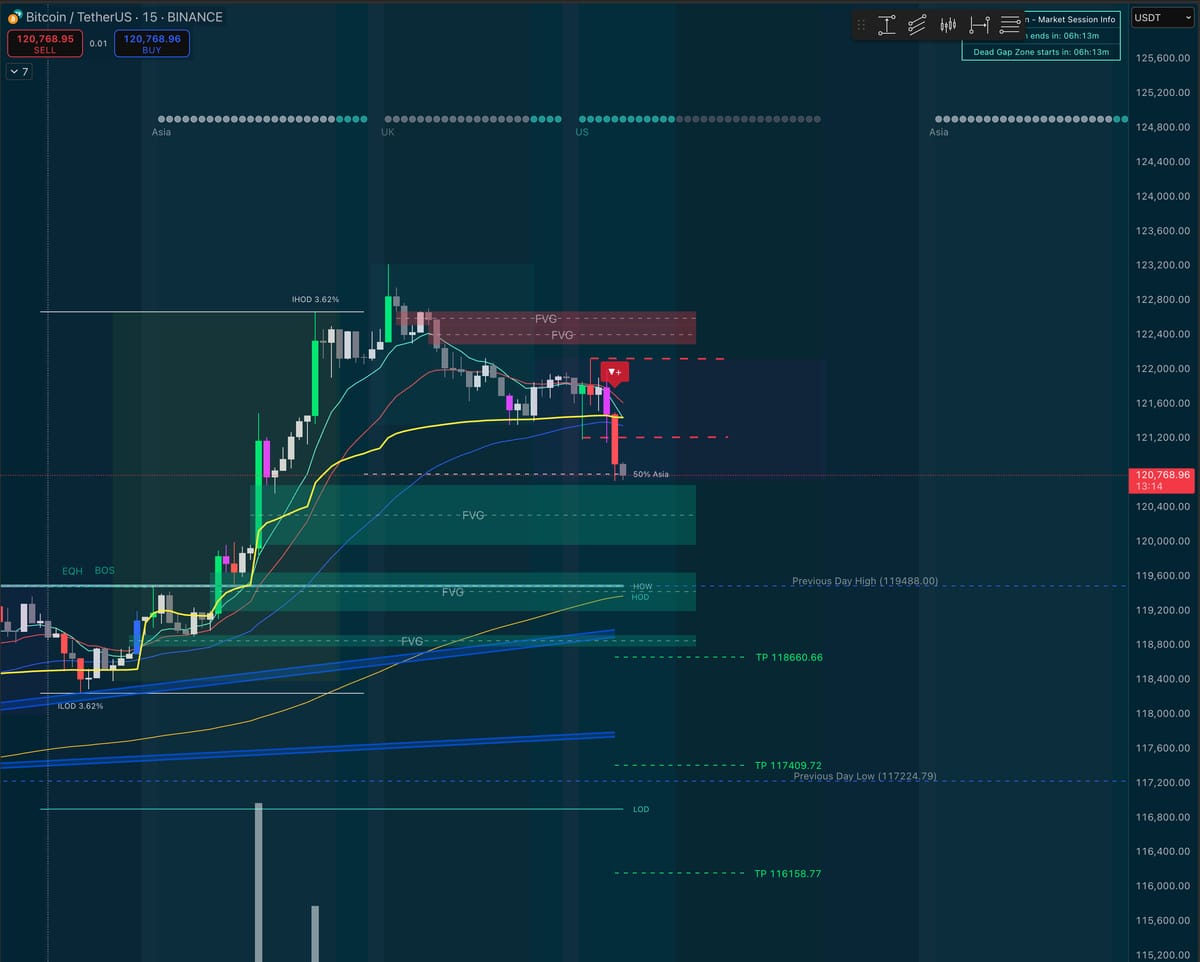
Task: Click the first Asia session label on left
Action: (161, 132)
